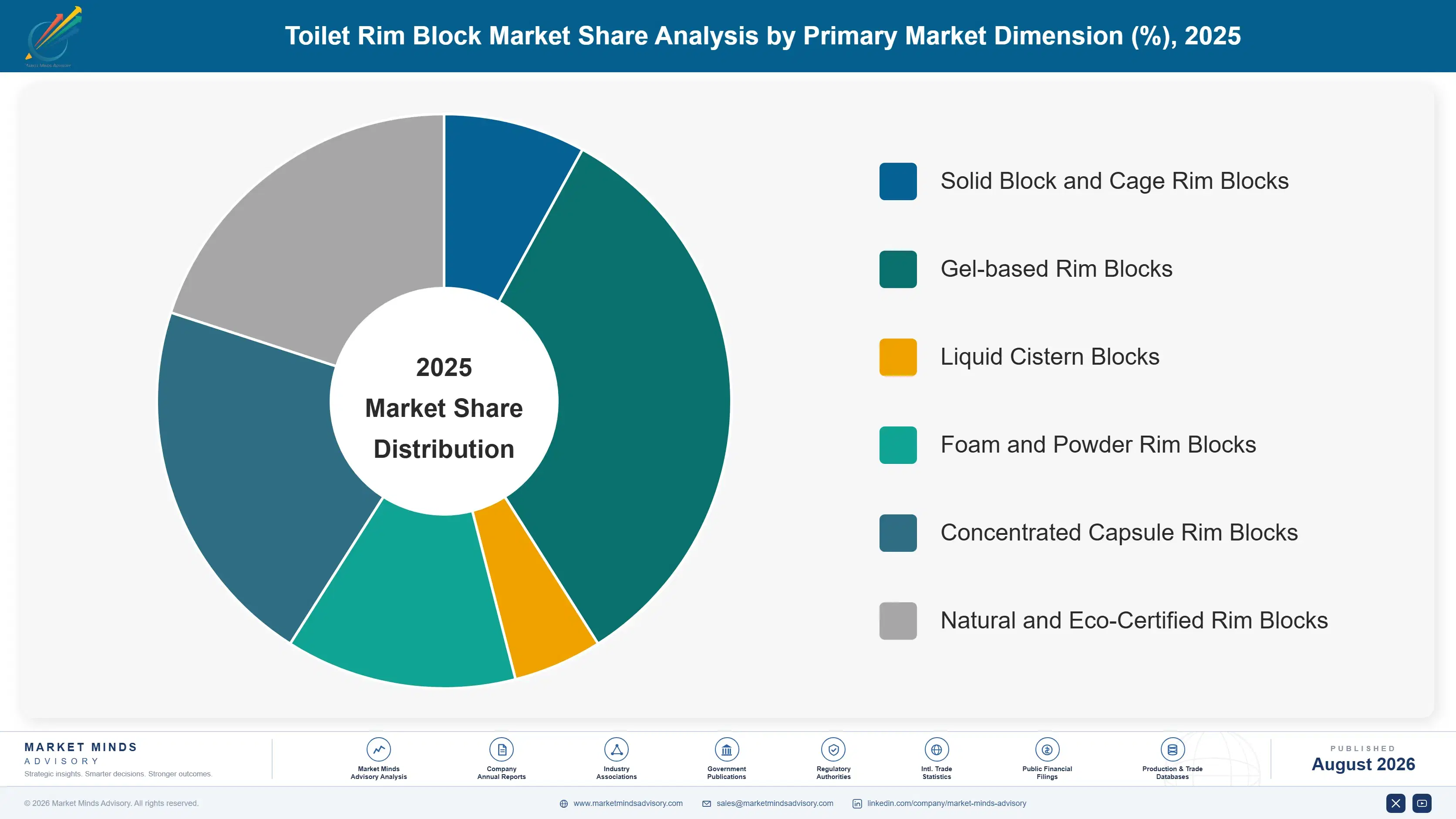Image resolution: width=1456 pixels, height=819 pixels.
Task: Click the 'Gel-based Rim Blocks' legend label
Action: (1056, 269)
